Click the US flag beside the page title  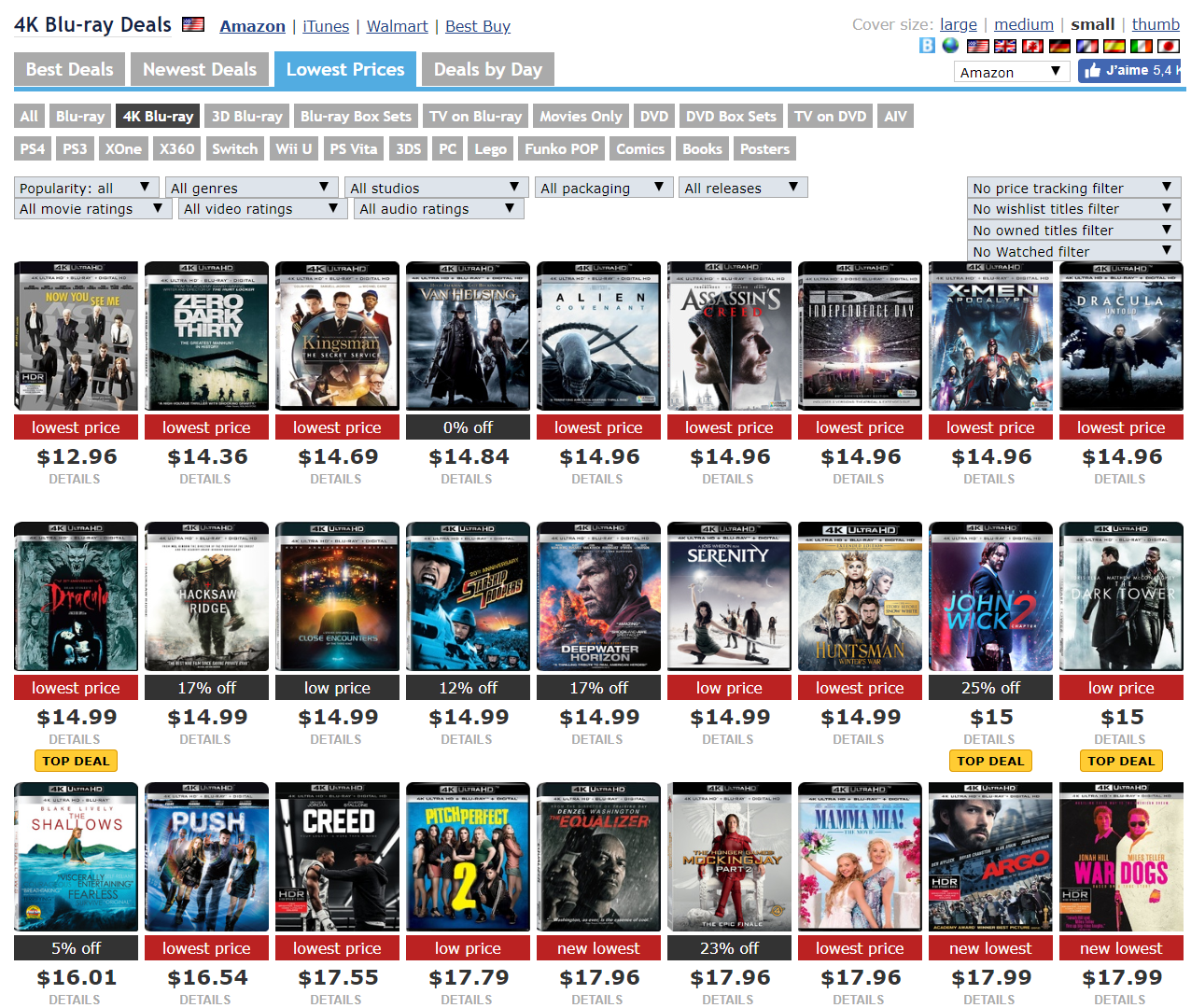[x=193, y=24]
